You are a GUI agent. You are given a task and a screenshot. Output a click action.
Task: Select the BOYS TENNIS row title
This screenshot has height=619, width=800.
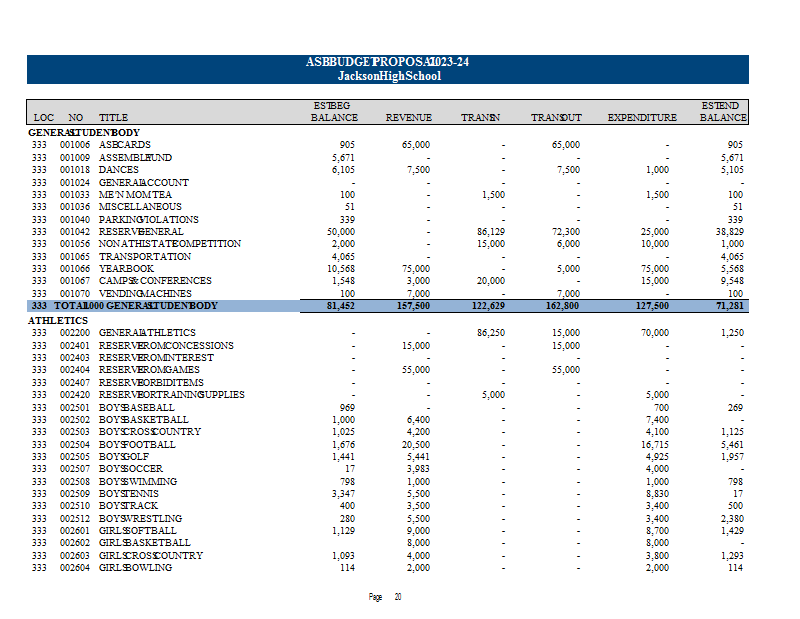[129, 494]
